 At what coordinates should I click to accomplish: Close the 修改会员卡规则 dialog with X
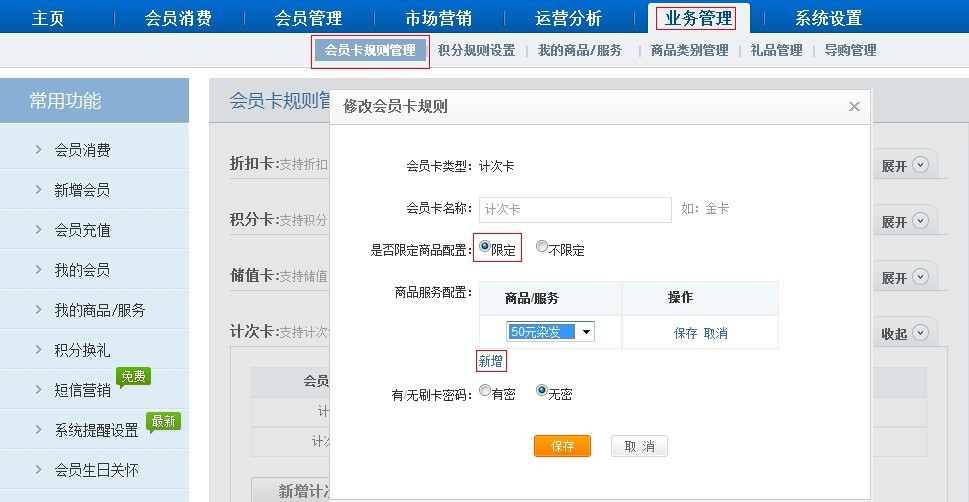coord(853,106)
